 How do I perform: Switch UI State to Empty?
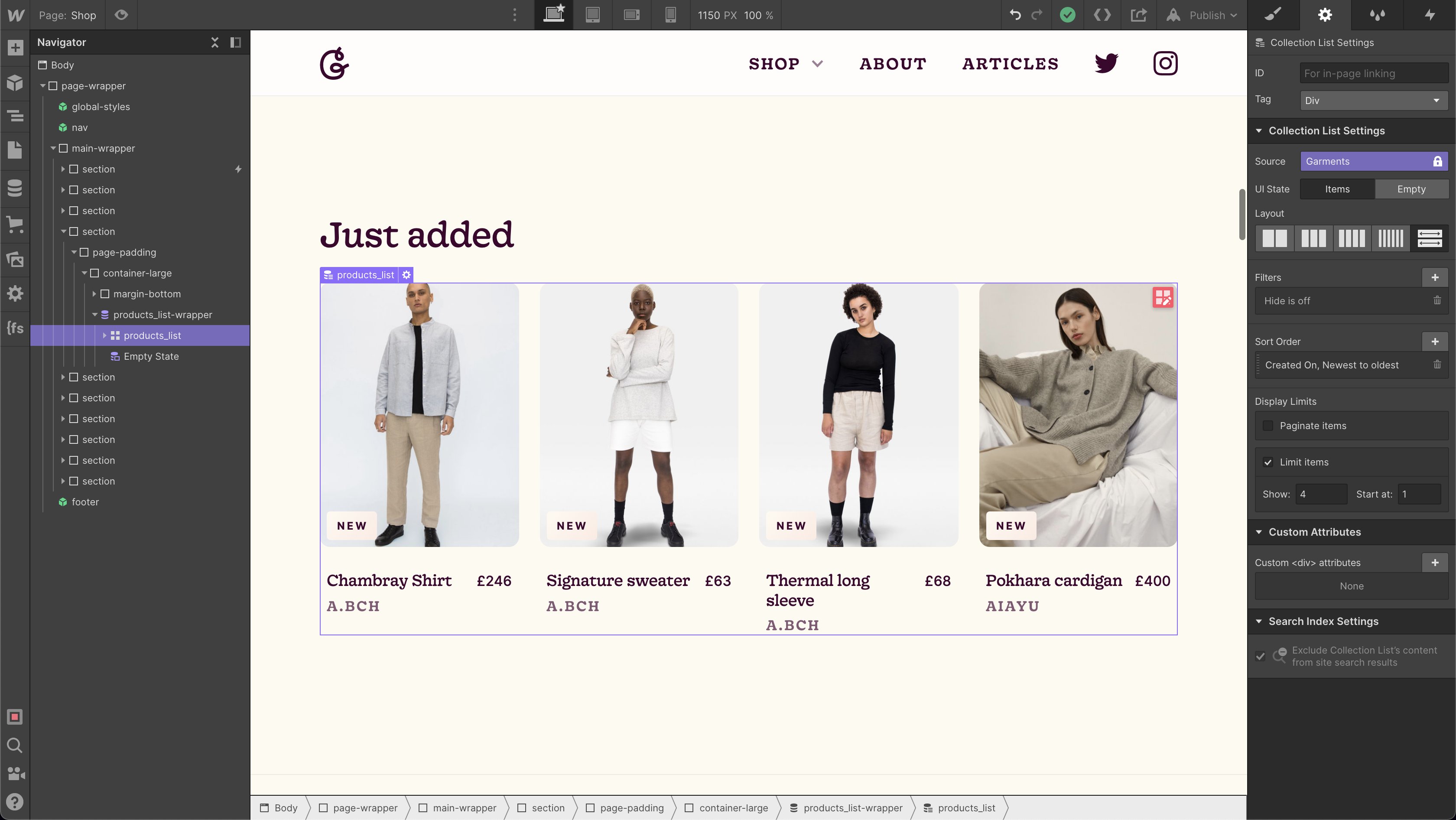[1412, 189]
